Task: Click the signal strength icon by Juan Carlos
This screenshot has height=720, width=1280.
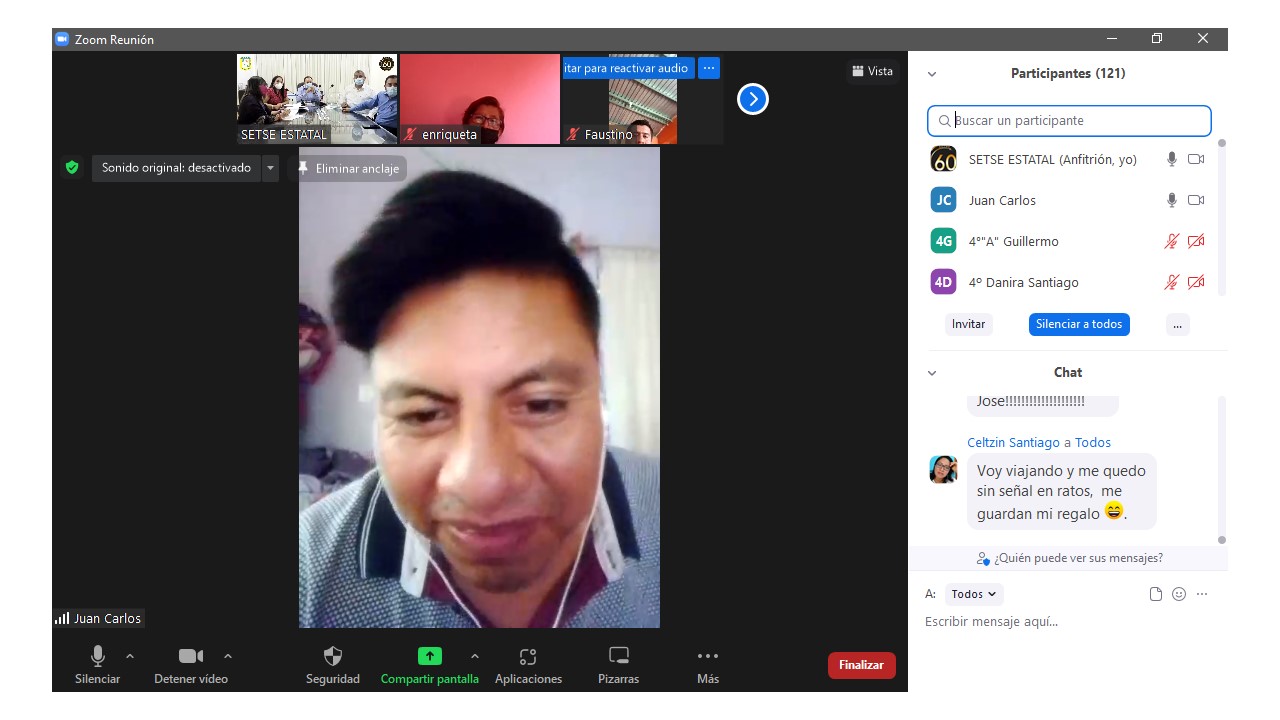Action: tap(62, 618)
